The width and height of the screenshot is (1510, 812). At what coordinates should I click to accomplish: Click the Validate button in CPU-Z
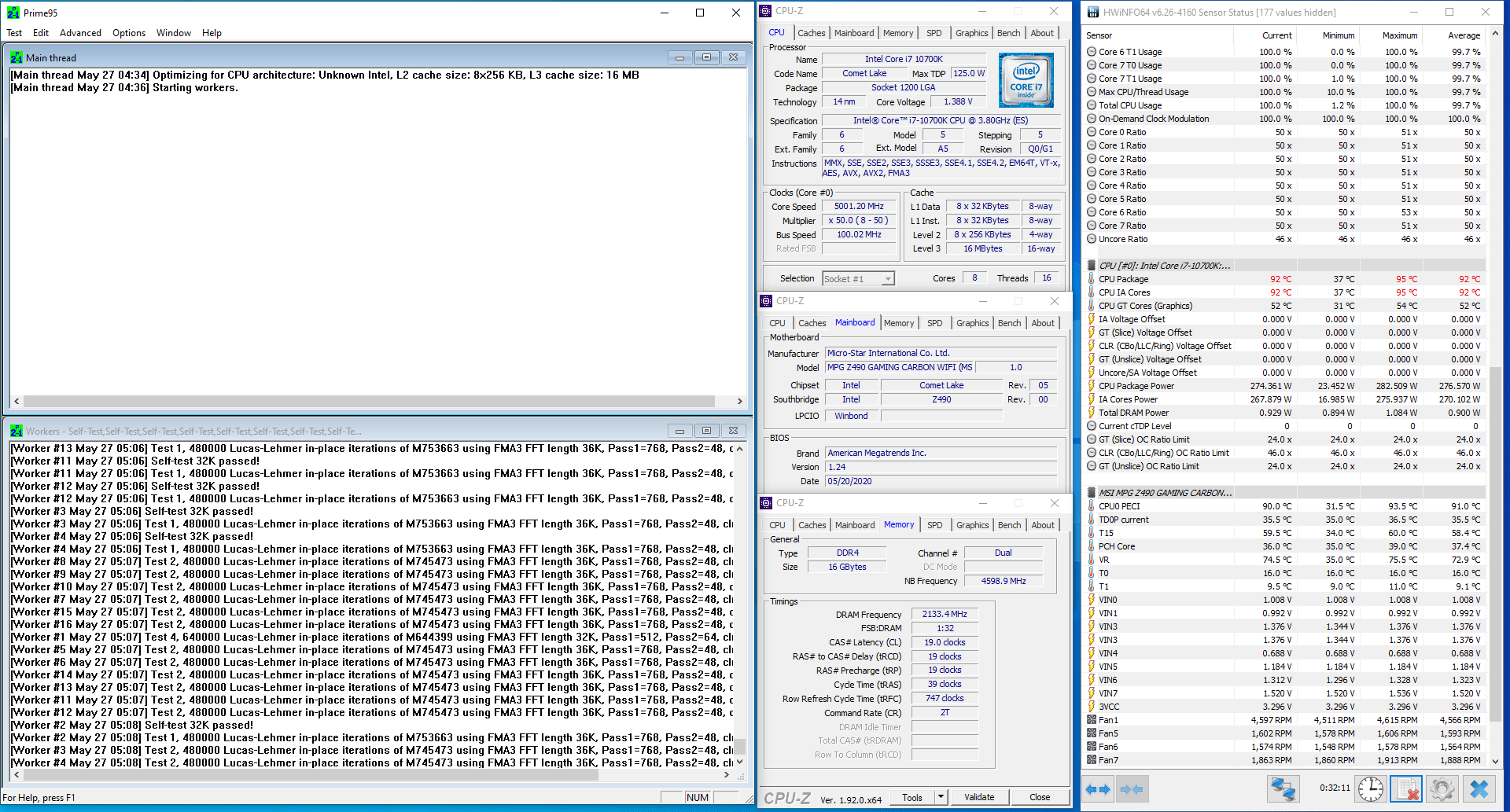[979, 797]
